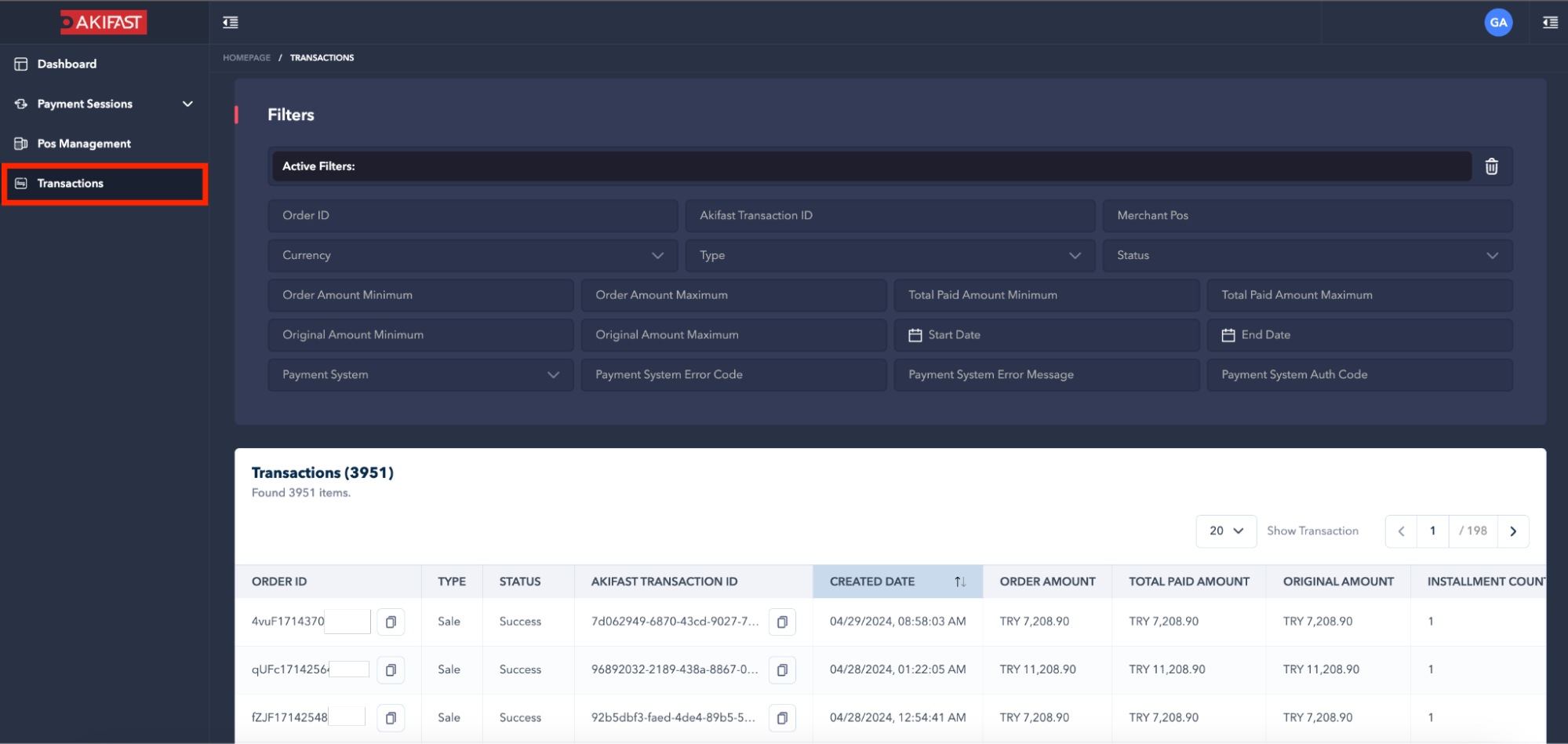Go to the next page of transactions
The image size is (1568, 744).
(1513, 531)
